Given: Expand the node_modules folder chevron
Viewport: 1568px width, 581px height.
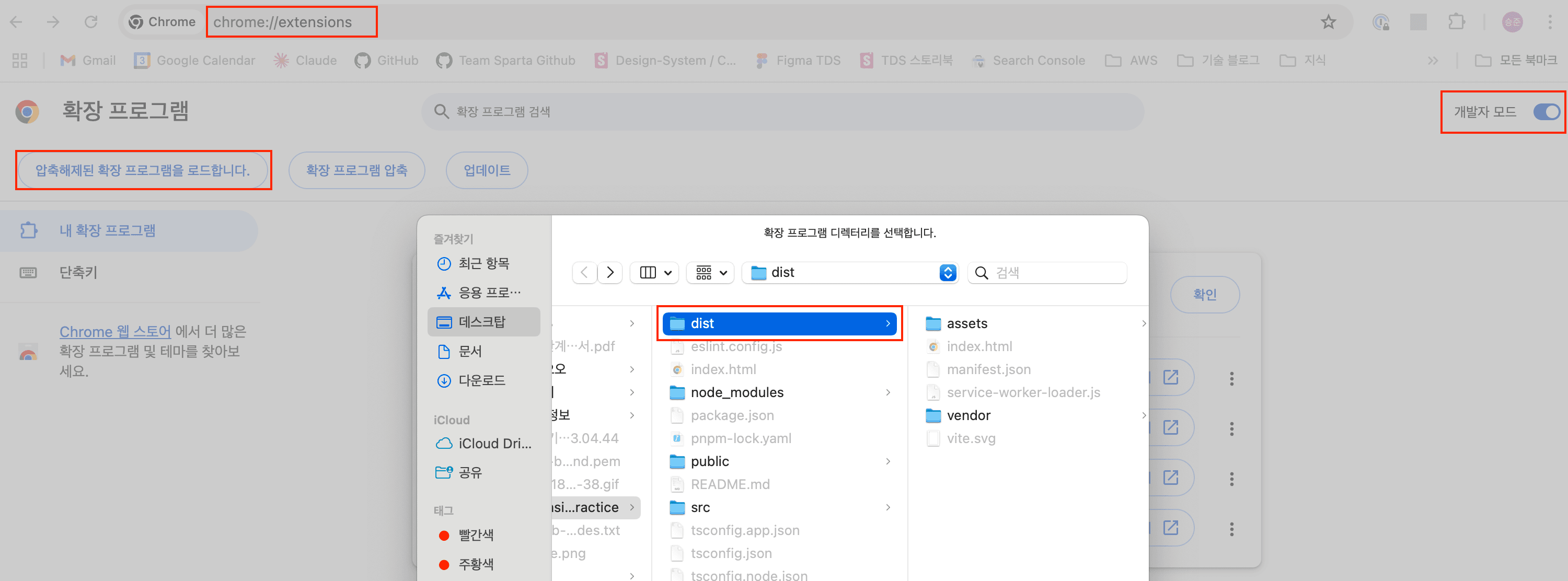Looking at the screenshot, I should click(x=888, y=392).
